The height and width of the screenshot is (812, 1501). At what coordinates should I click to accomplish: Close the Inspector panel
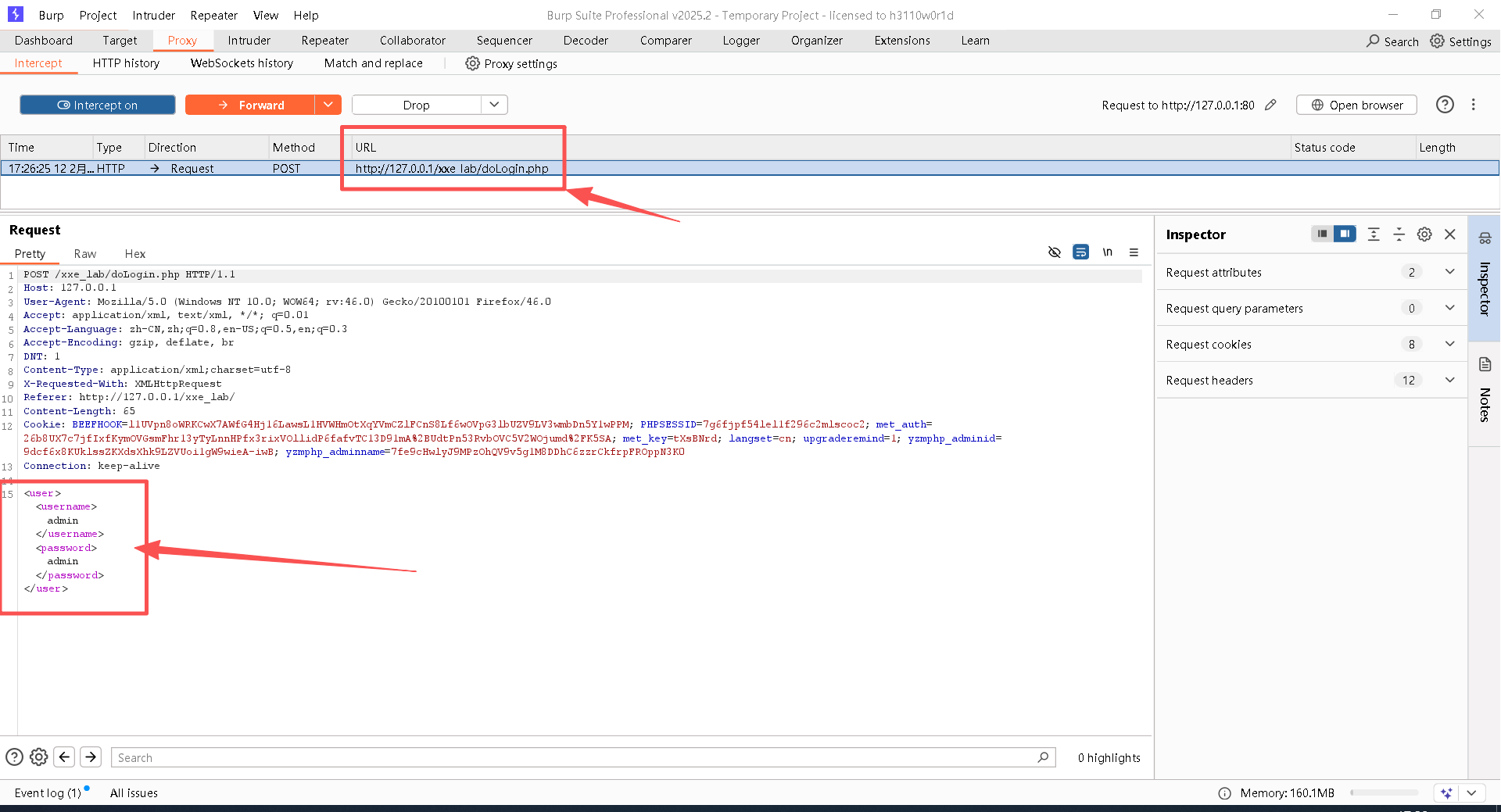point(1450,234)
